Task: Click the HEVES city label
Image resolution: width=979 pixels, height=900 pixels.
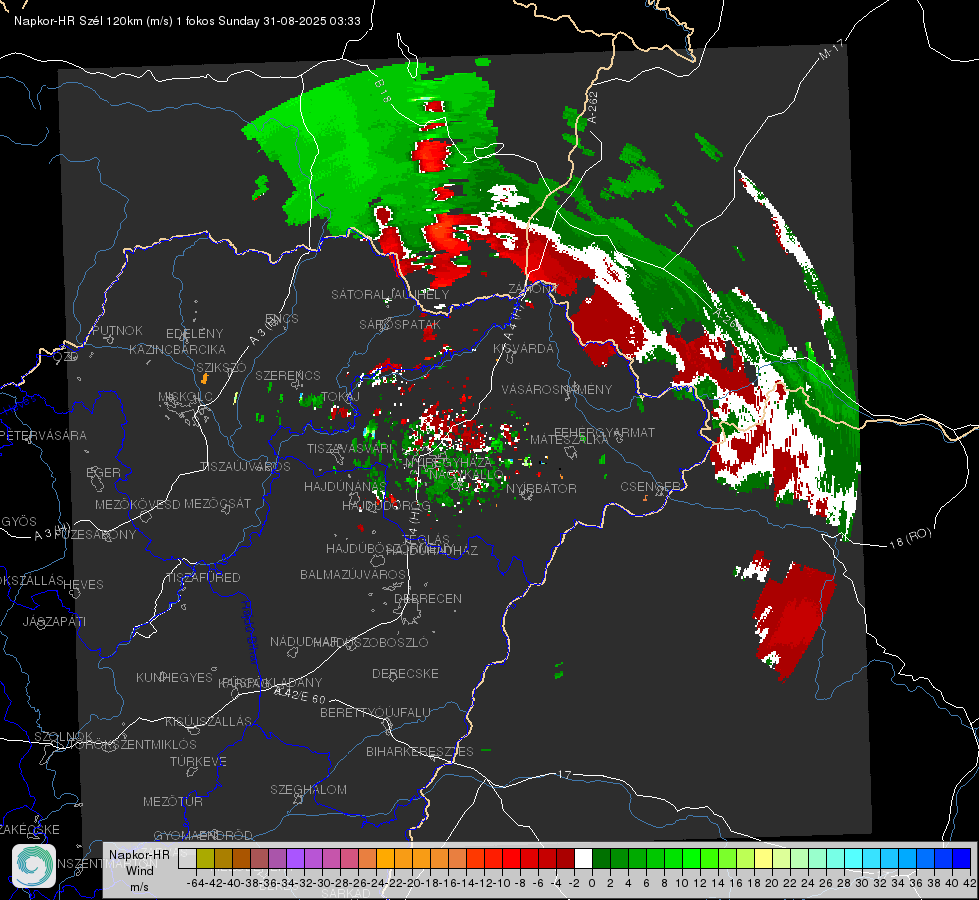Action: tap(83, 585)
